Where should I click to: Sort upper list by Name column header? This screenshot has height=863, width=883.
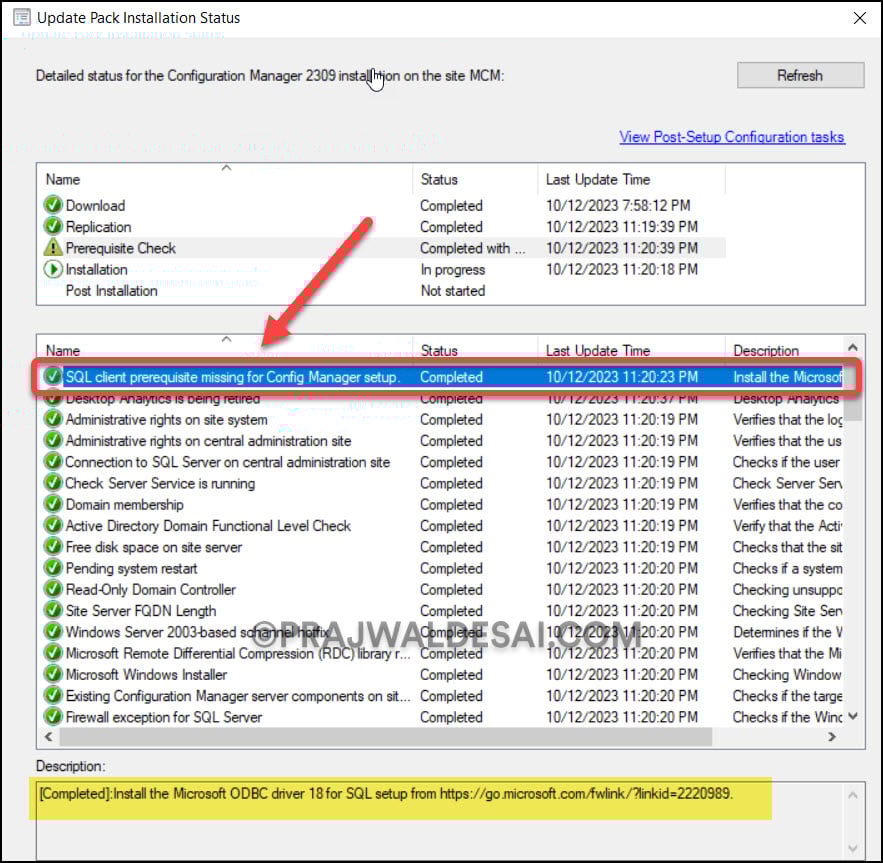point(225,179)
